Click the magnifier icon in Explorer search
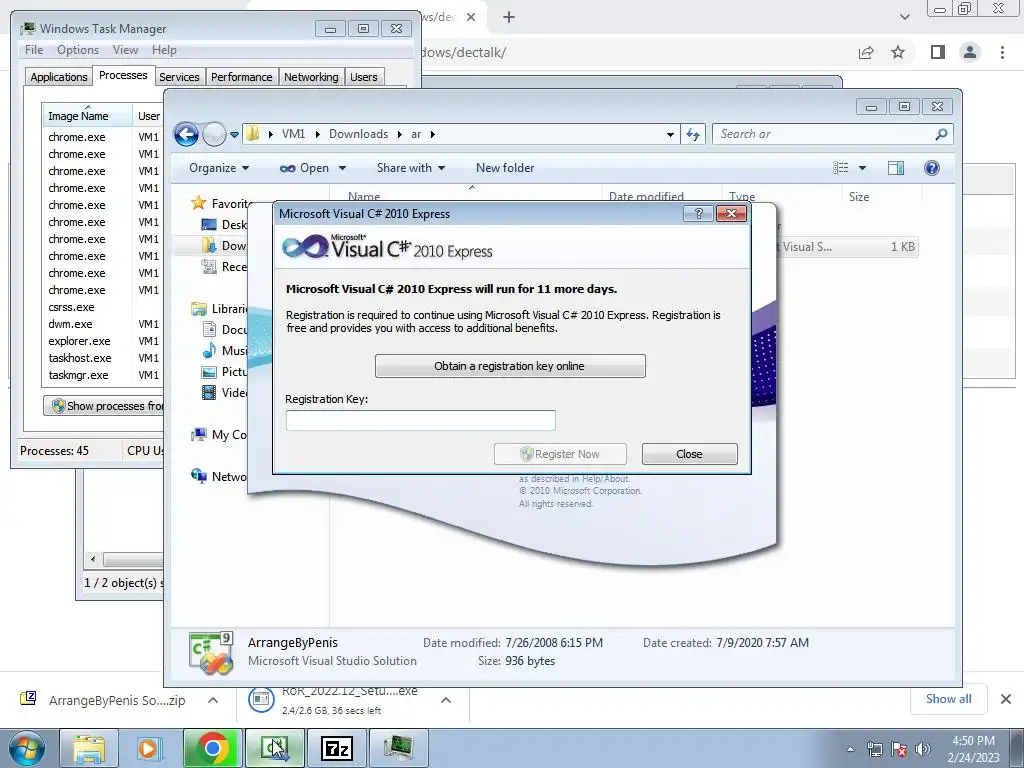Screen dimensions: 1024x768 click(x=941, y=134)
